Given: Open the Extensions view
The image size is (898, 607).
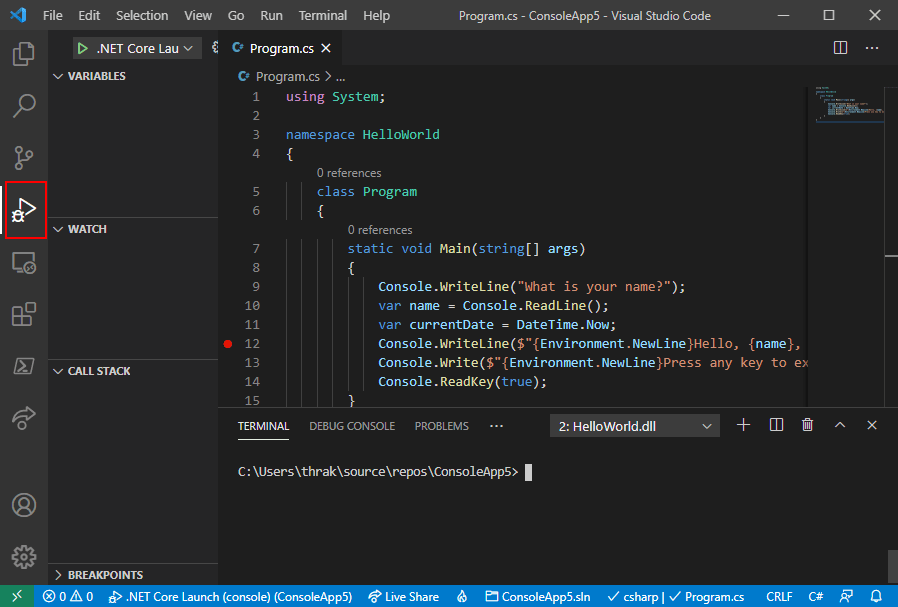Looking at the screenshot, I should [x=24, y=314].
